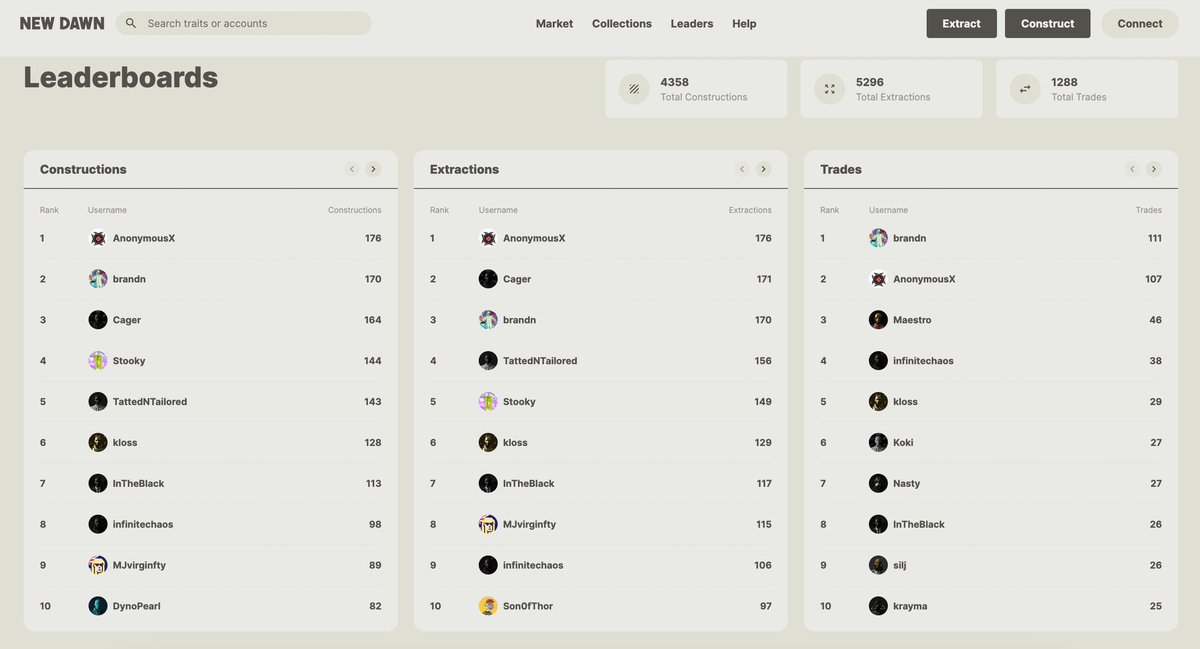Image resolution: width=1200 pixels, height=649 pixels.
Task: Click the Construct button
Action: click(1048, 23)
